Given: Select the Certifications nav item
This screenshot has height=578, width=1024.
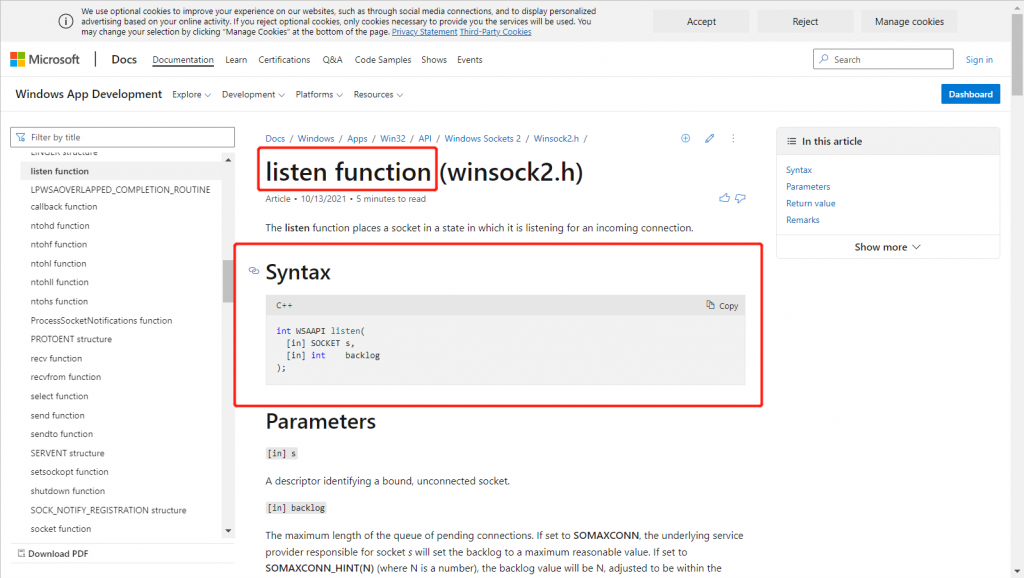Looking at the screenshot, I should tap(284, 59).
